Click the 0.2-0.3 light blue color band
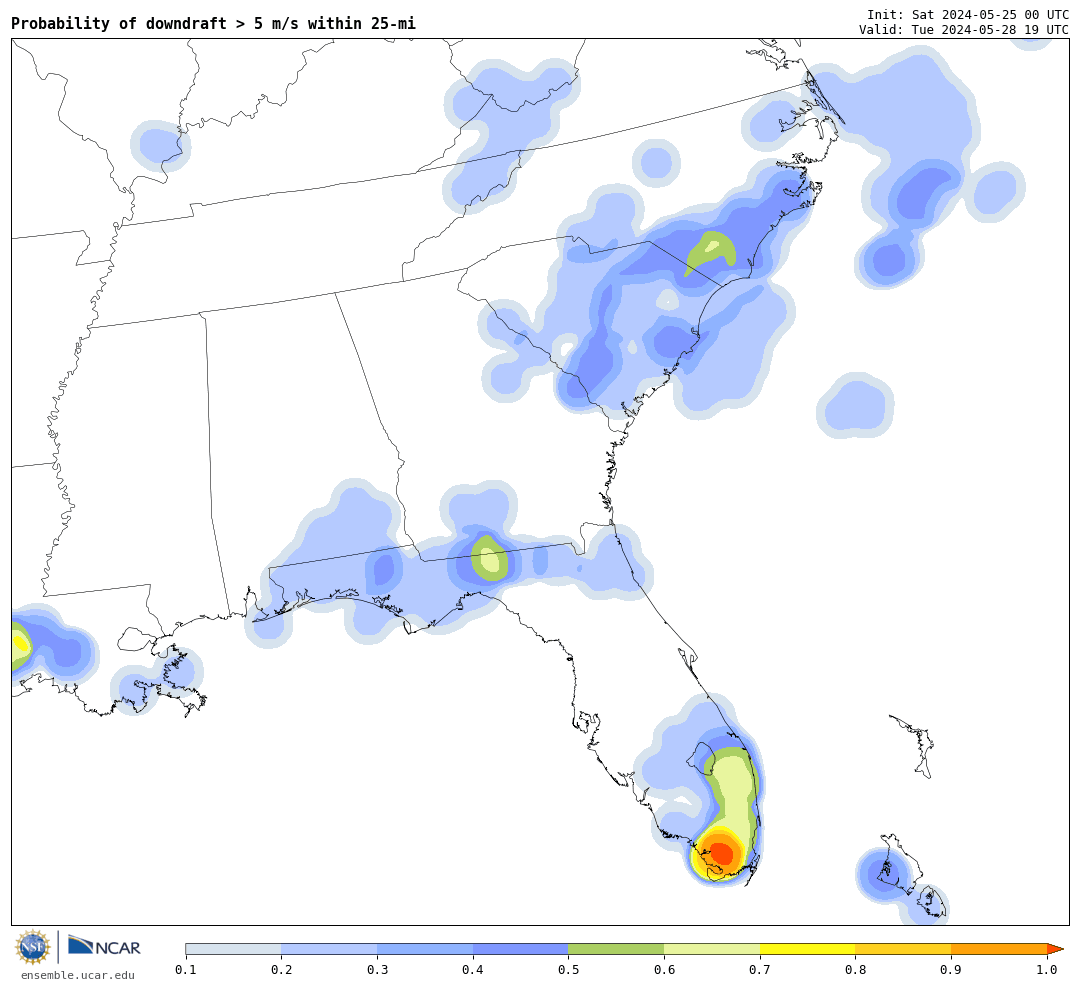 point(329,949)
